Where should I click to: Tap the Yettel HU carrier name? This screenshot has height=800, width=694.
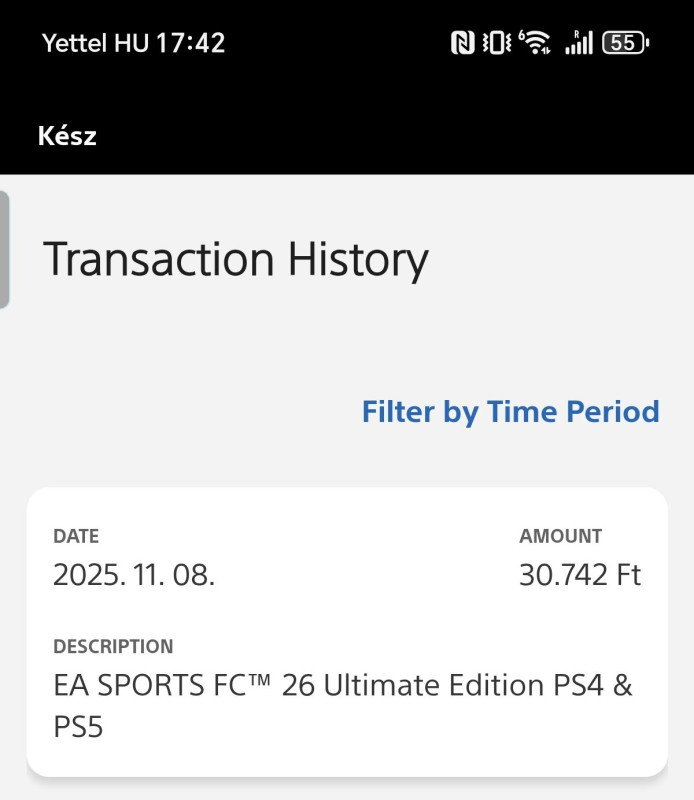[x=95, y=43]
